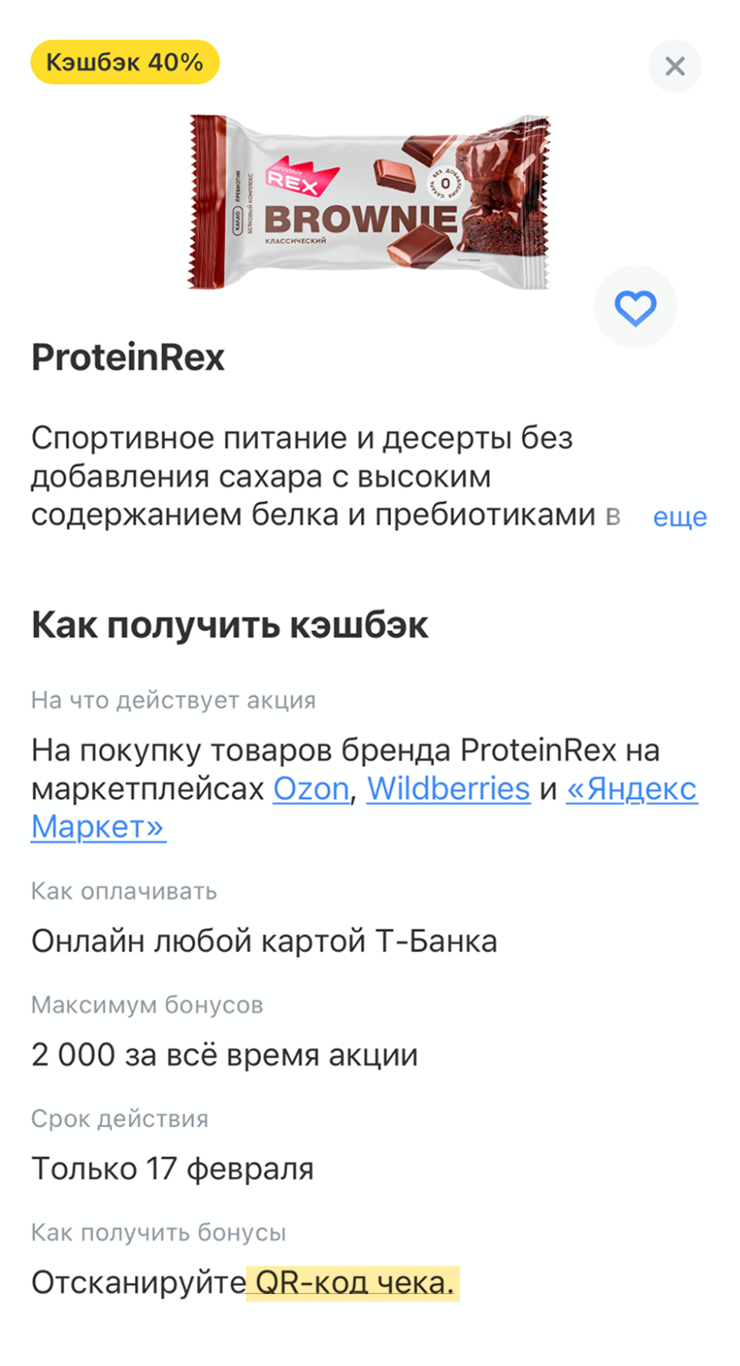Open the Wildberries marketplace link
740x1366 pixels.
point(448,789)
